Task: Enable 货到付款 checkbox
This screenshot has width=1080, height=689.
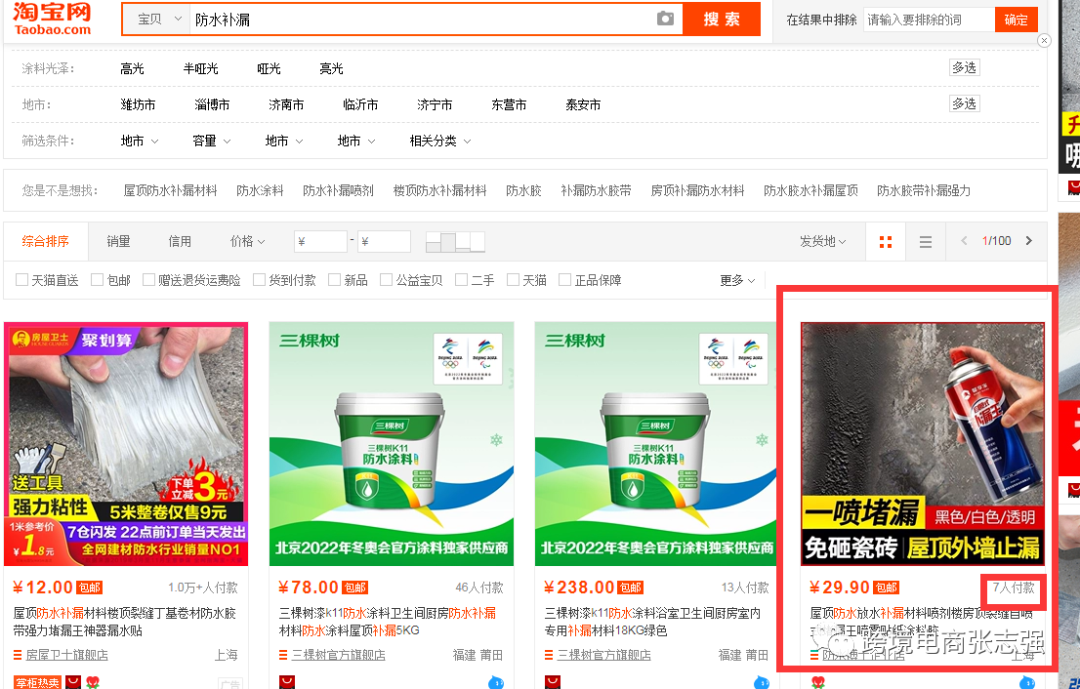Action: pos(259,280)
